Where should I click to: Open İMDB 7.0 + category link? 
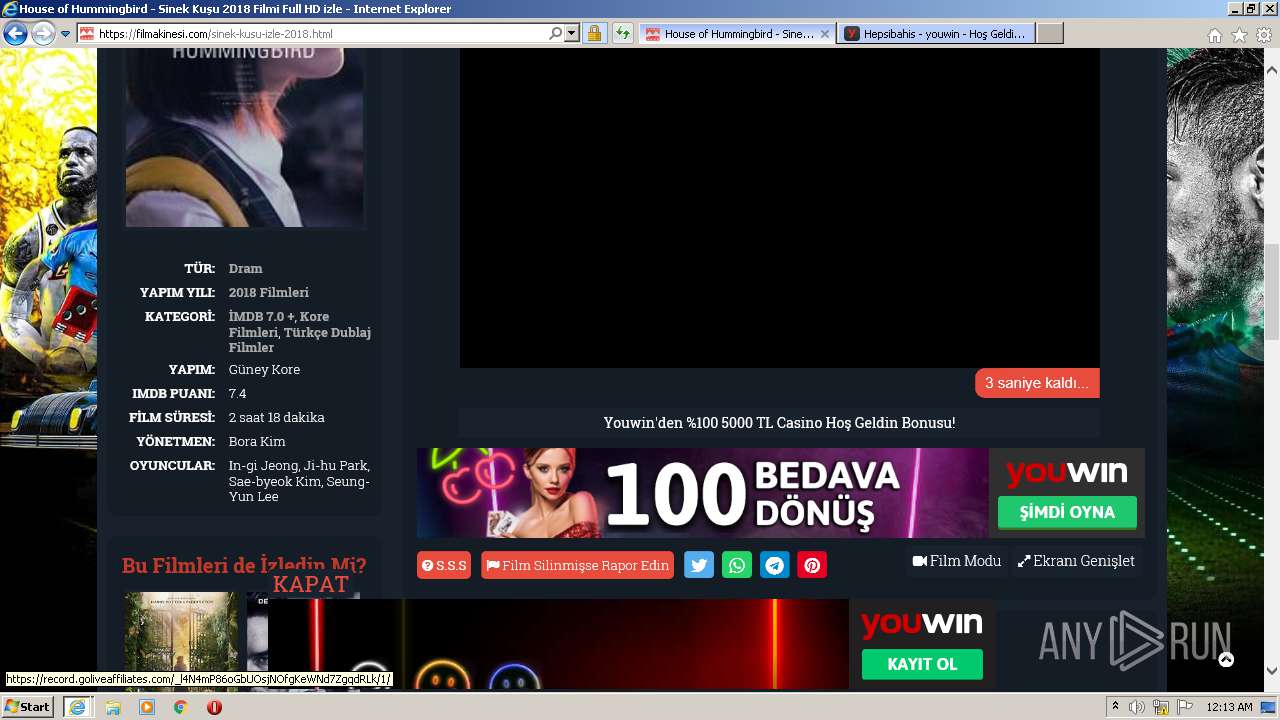(262, 316)
